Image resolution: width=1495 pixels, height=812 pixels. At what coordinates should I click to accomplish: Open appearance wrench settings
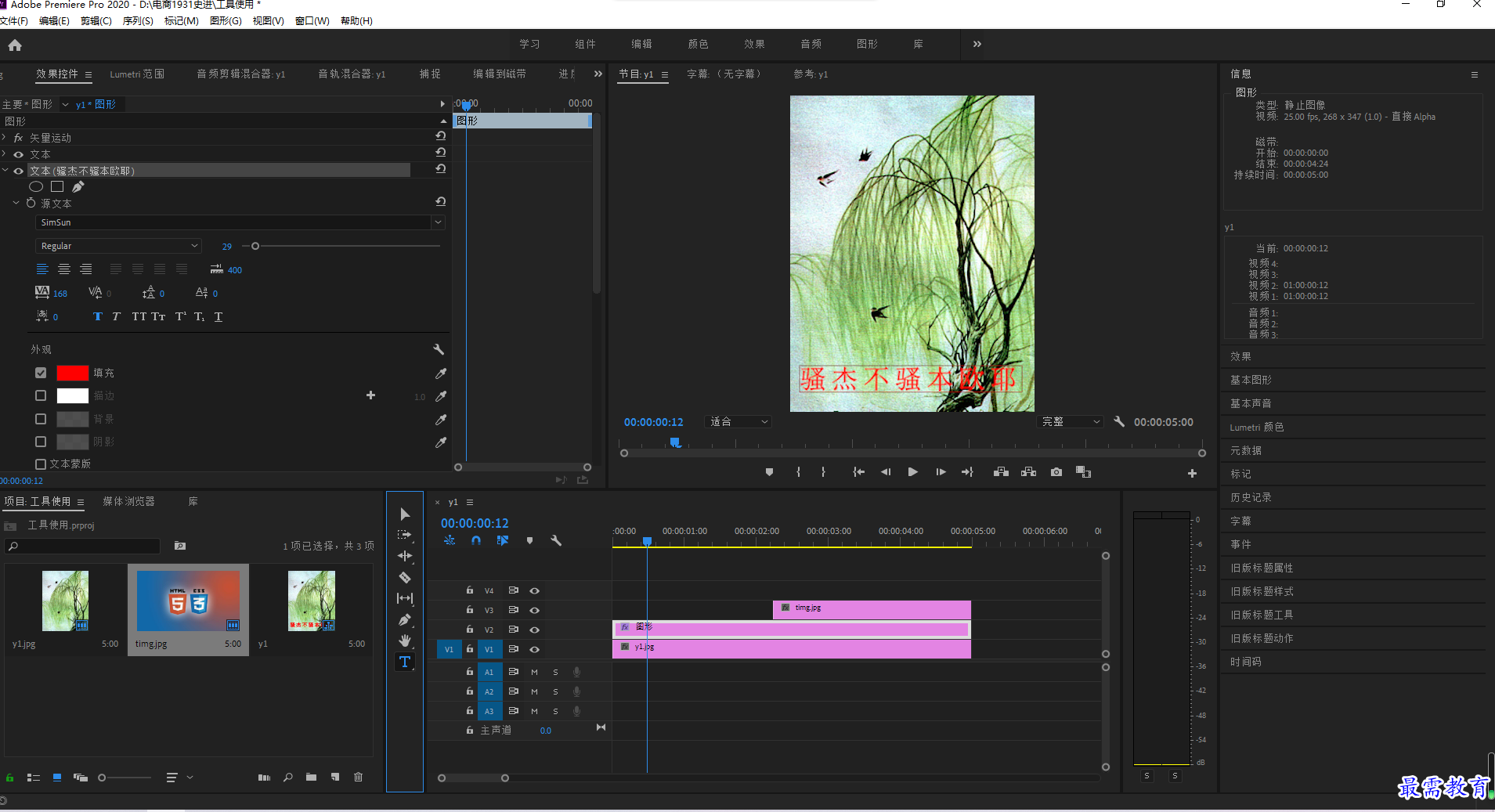click(439, 349)
